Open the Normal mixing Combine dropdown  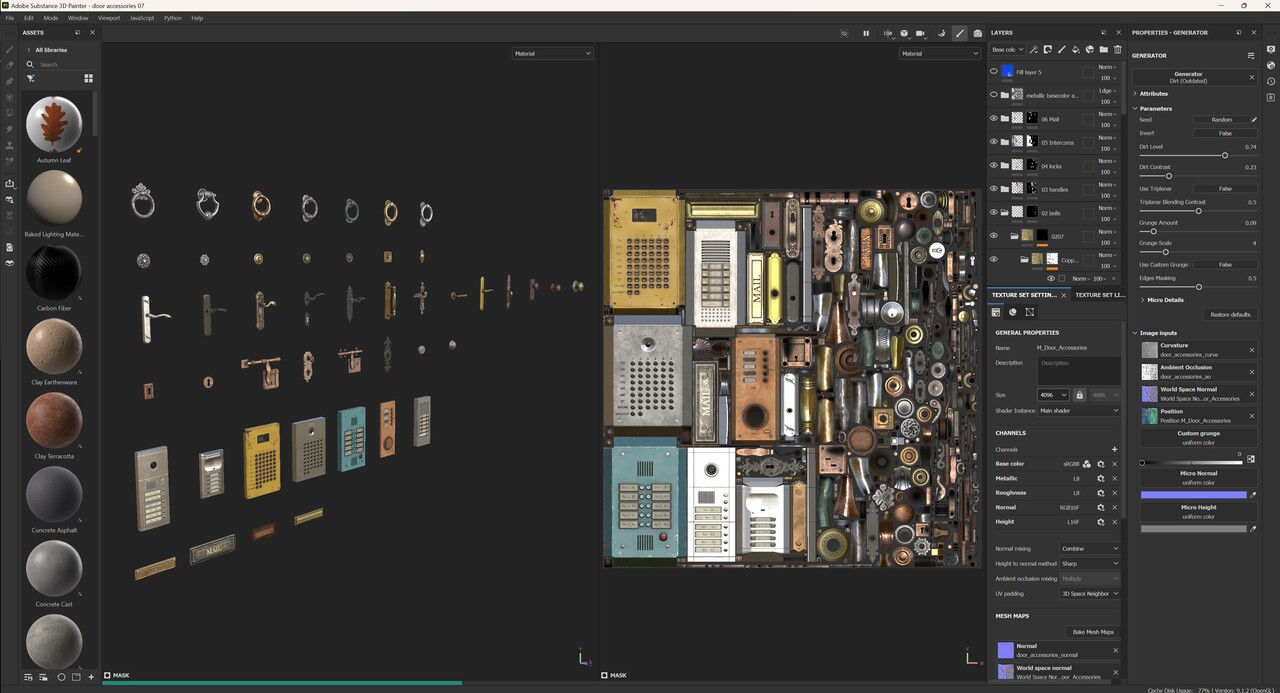(x=1090, y=549)
